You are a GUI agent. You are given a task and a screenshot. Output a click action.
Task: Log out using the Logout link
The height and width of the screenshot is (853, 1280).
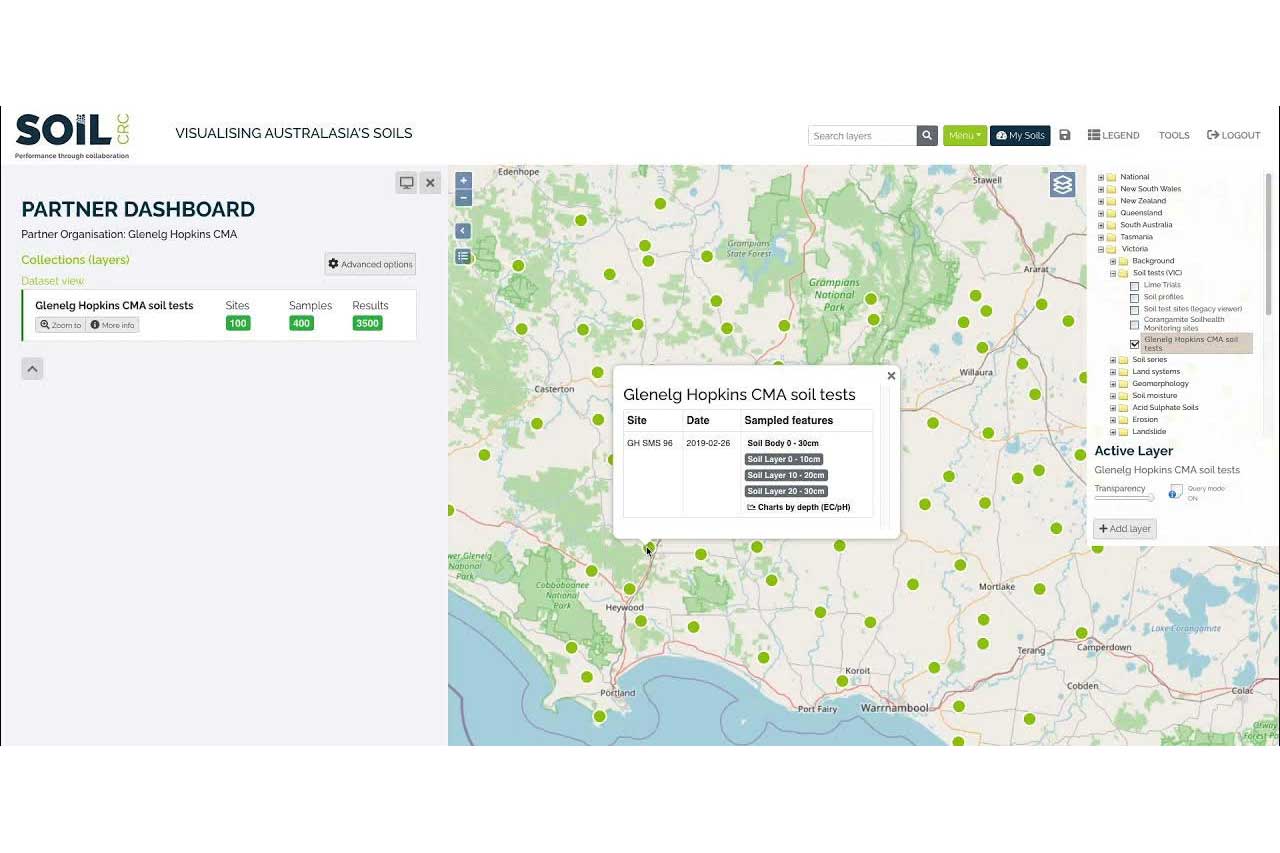[1233, 135]
